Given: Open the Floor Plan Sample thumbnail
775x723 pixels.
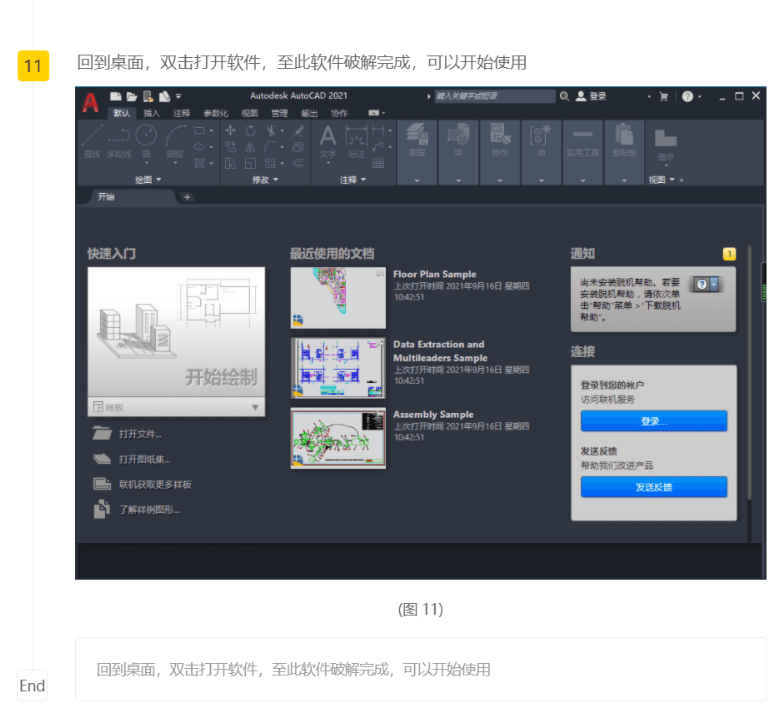Looking at the screenshot, I should click(338, 298).
